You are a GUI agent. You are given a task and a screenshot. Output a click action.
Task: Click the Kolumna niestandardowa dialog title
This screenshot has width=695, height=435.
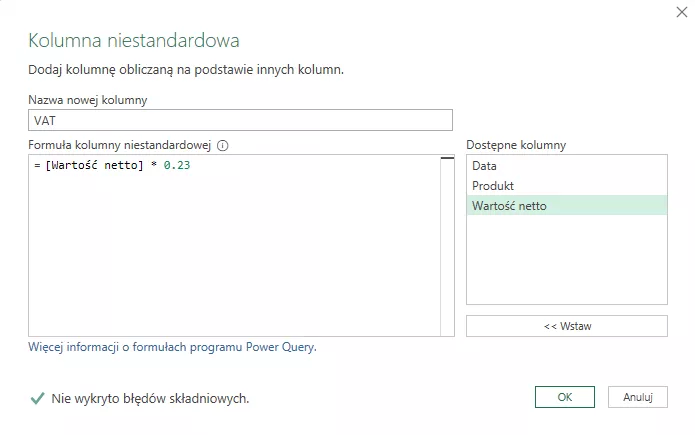pos(134,41)
